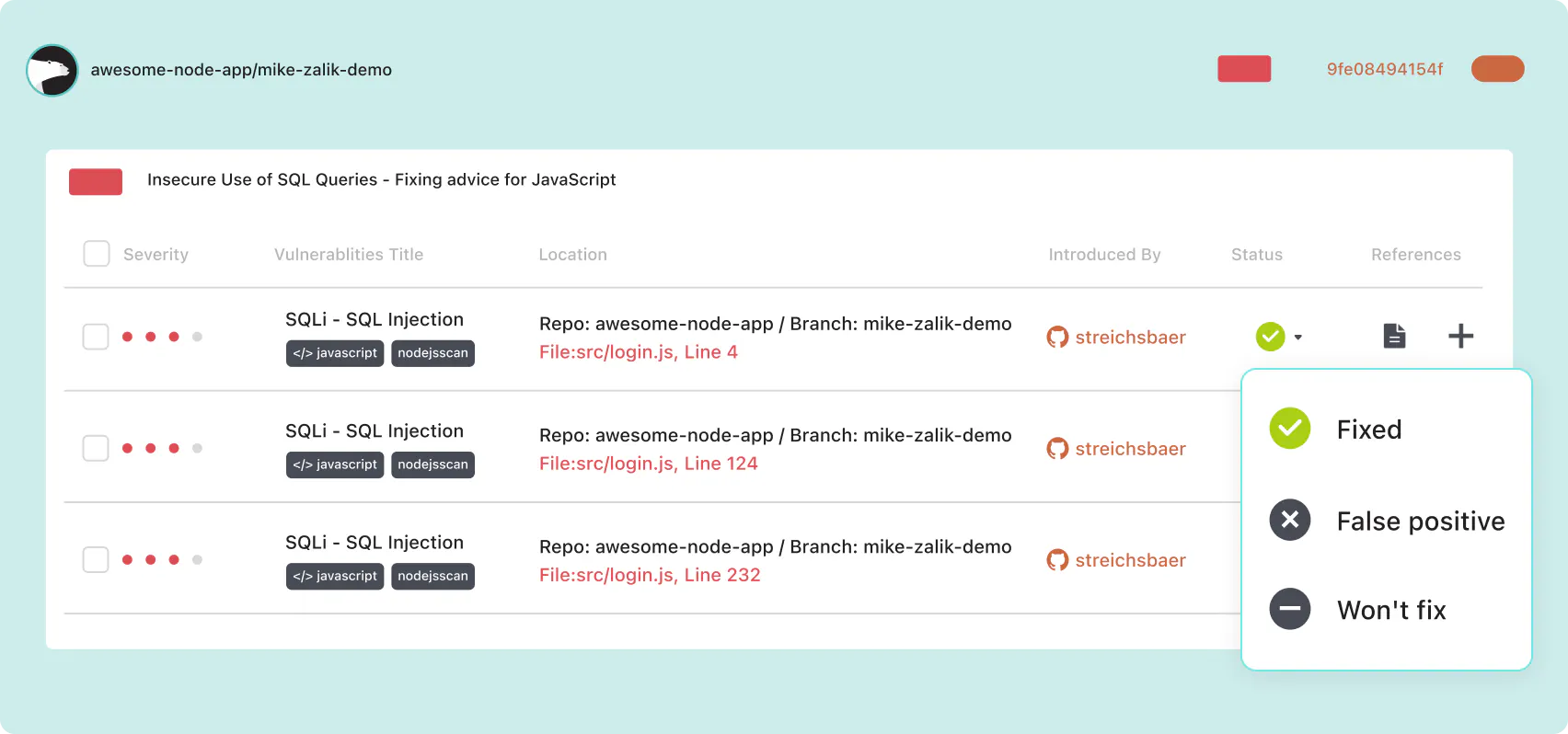Click the javascript tag in the third row
Image resolution: width=1568 pixels, height=734 pixels.
(335, 576)
